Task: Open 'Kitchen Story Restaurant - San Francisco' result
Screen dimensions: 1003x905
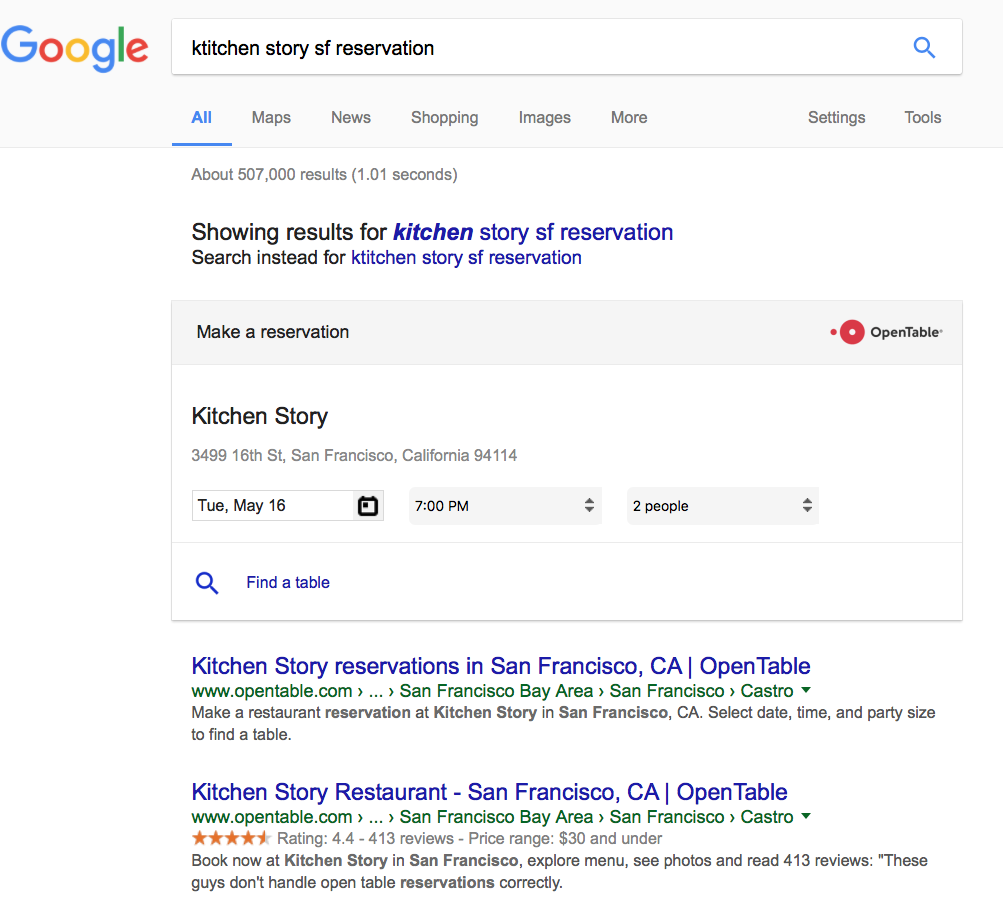Action: coord(489,792)
